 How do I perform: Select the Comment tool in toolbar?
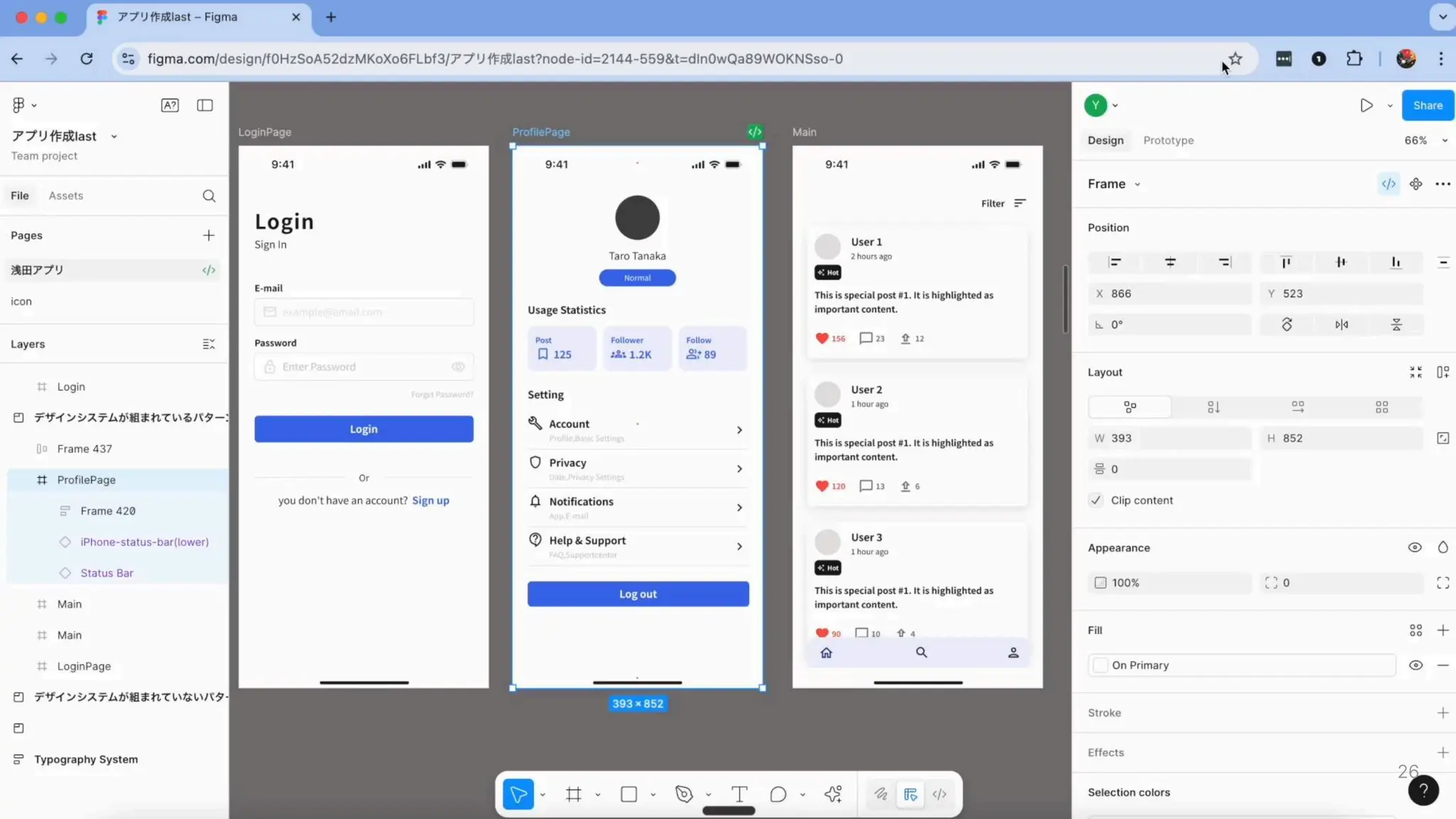[778, 794]
